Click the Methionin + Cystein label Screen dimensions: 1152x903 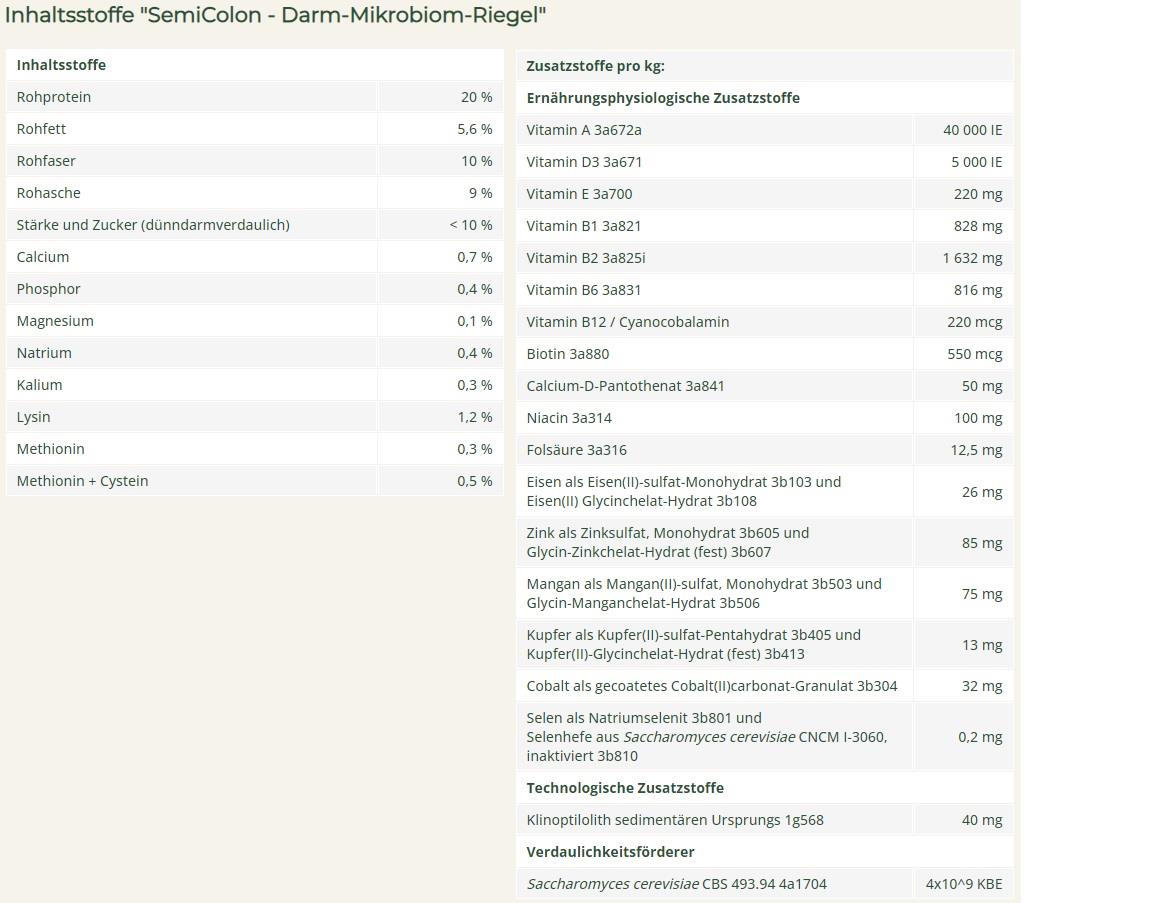pos(82,481)
